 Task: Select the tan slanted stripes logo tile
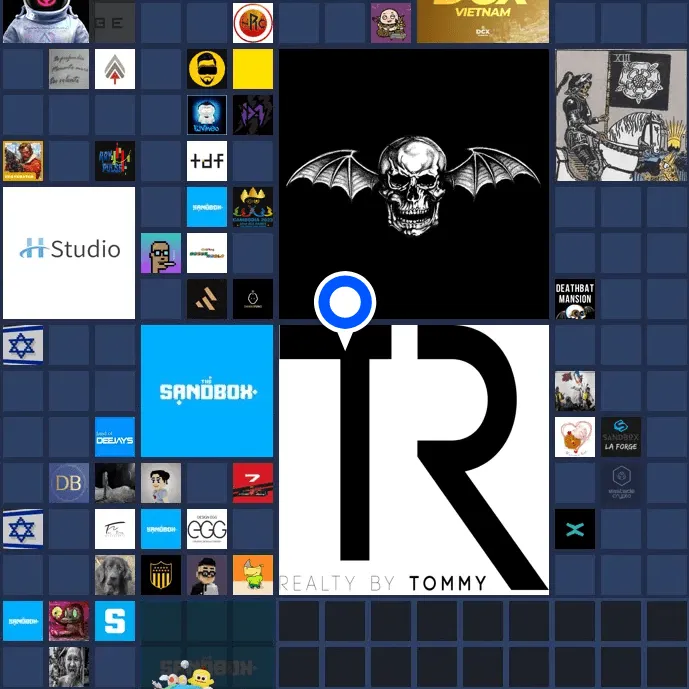[207, 299]
